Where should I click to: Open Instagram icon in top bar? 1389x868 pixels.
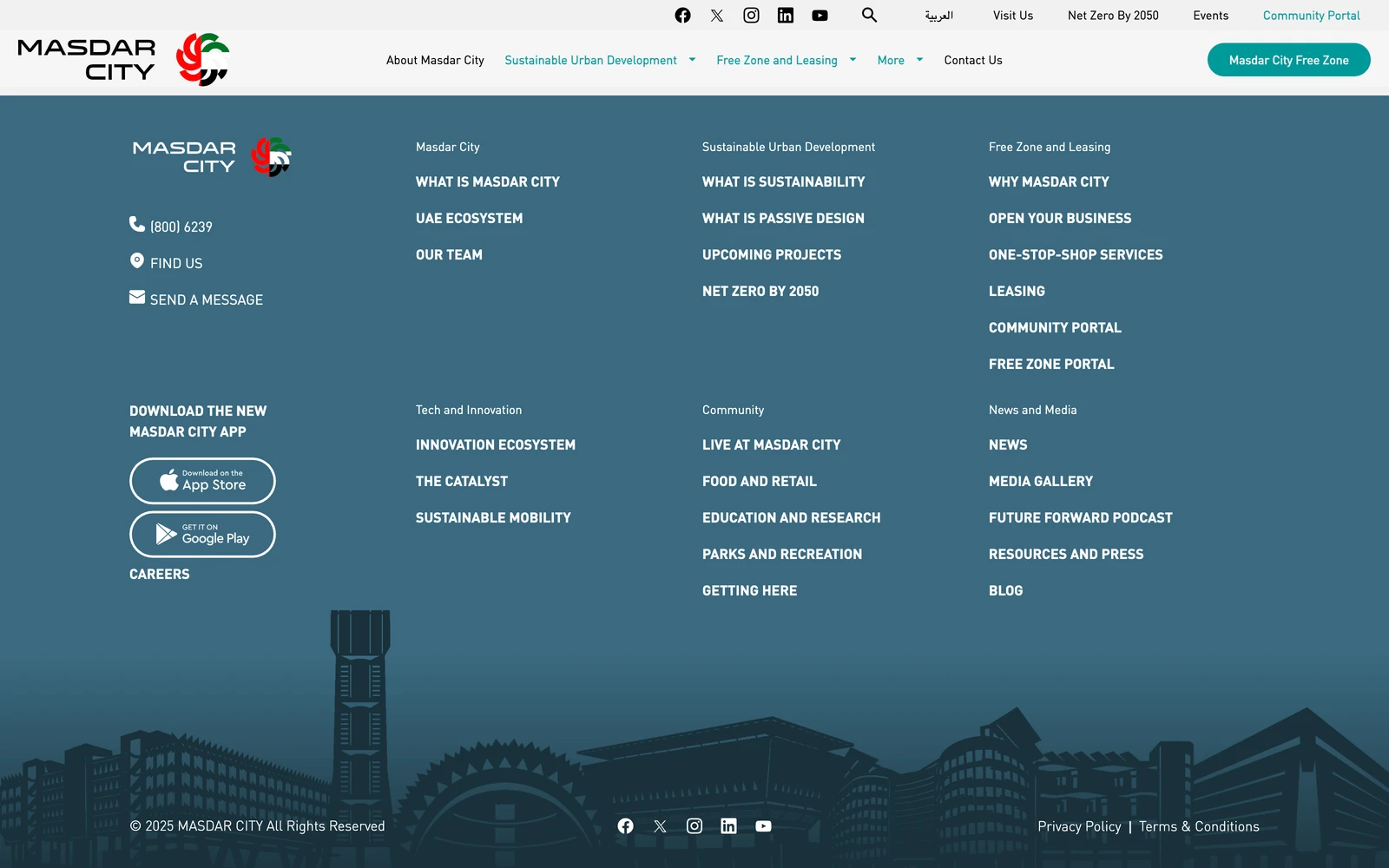tap(752, 16)
